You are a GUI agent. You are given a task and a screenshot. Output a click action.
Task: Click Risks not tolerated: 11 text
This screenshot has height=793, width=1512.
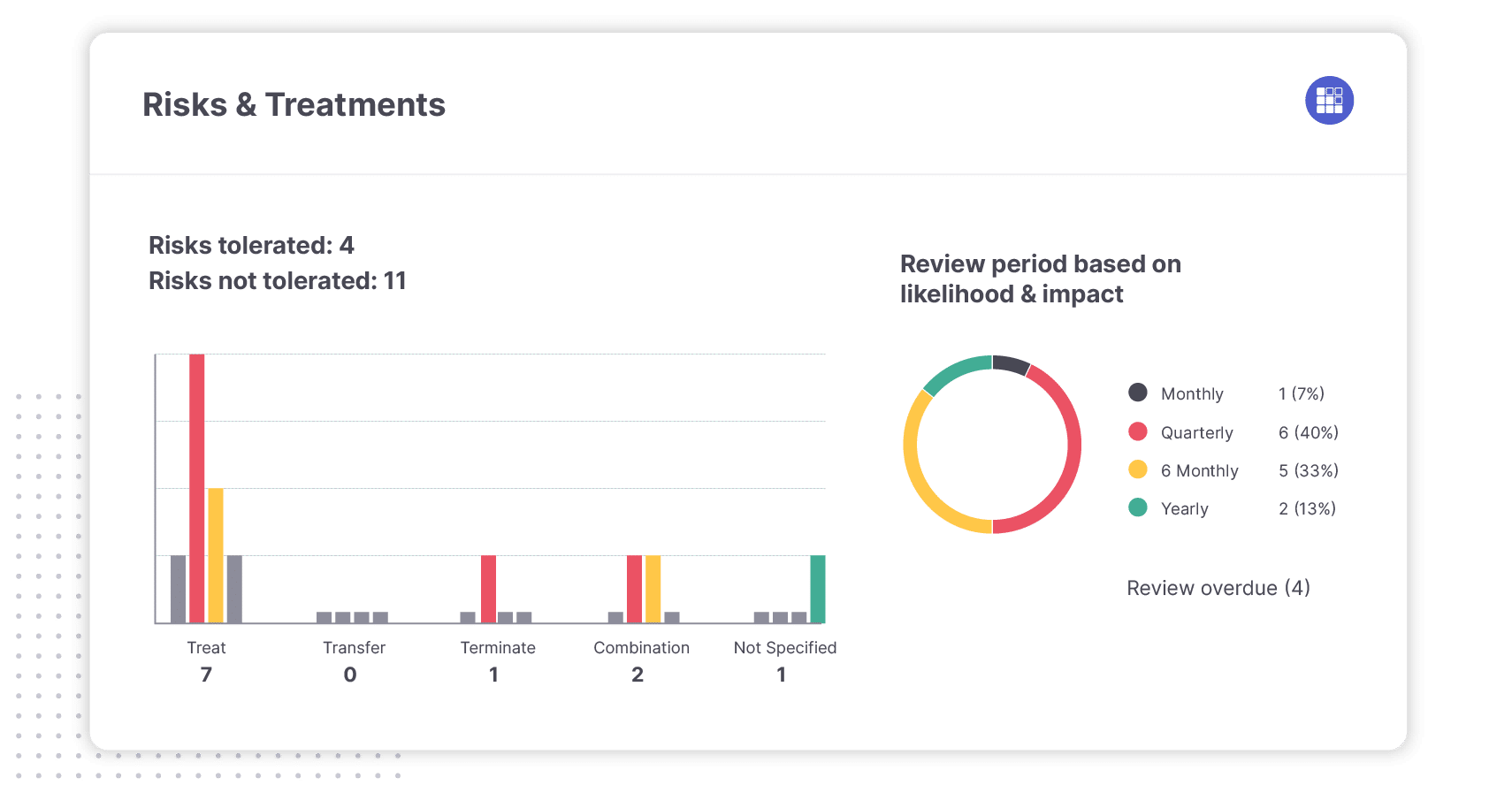[278, 280]
